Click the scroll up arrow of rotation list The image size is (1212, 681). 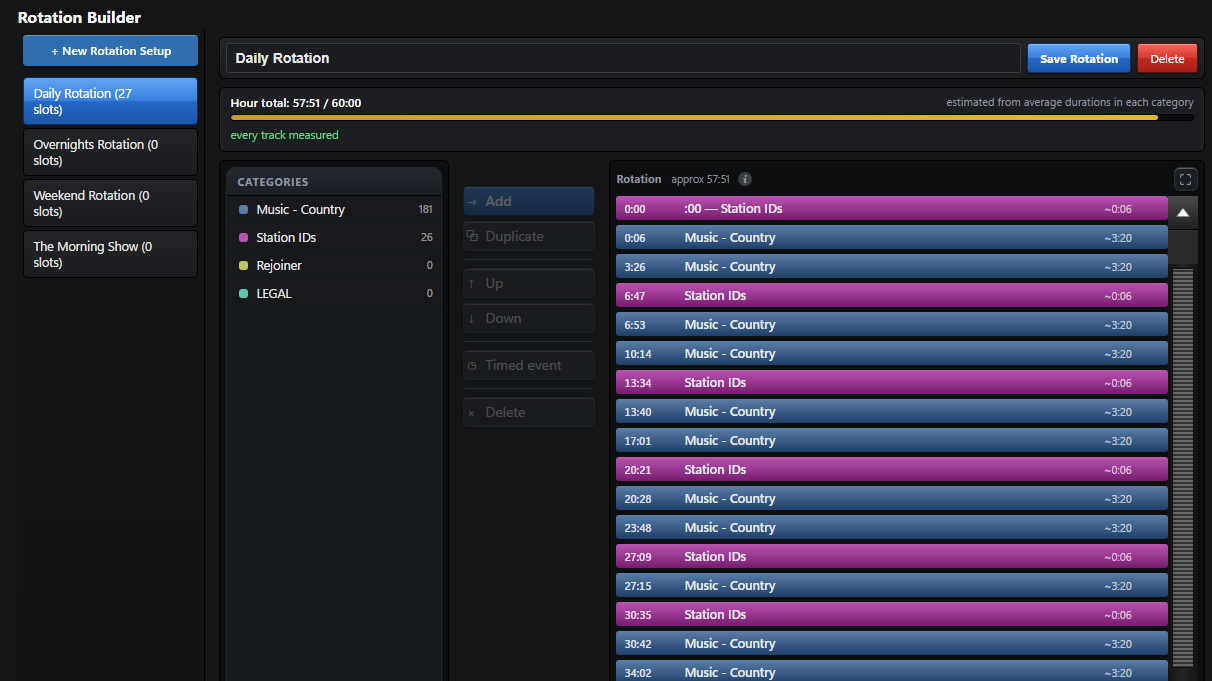pos(1183,212)
